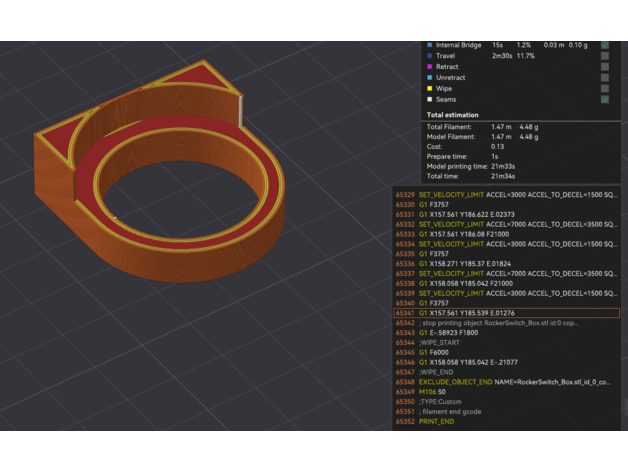Click the Internal Bridge blue color swatch
This screenshot has width=628, height=472.
pos(429,46)
